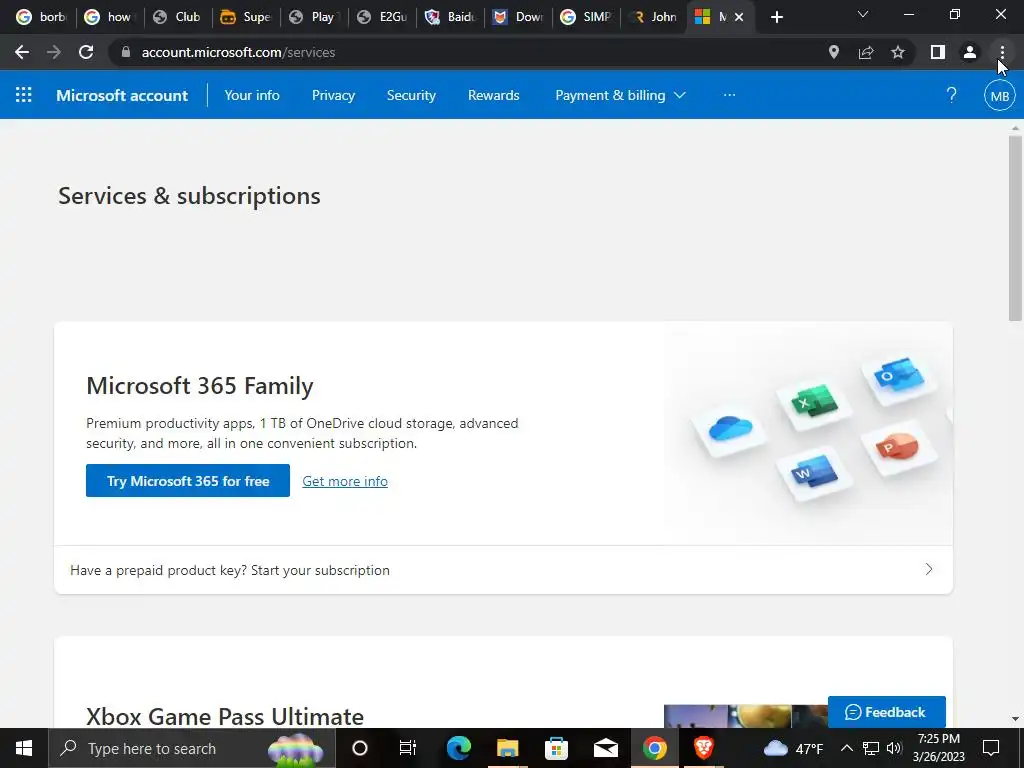The image size is (1024, 768).
Task: Go to Microsoft account home
Action: 122,95
